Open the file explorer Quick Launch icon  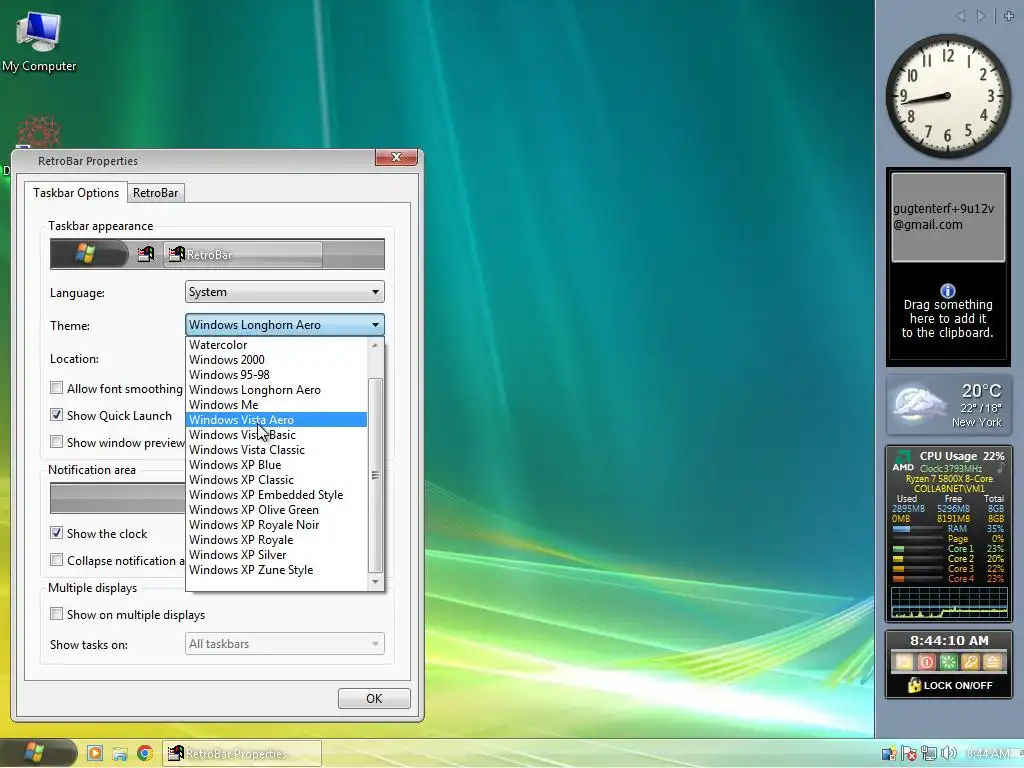[x=120, y=754]
